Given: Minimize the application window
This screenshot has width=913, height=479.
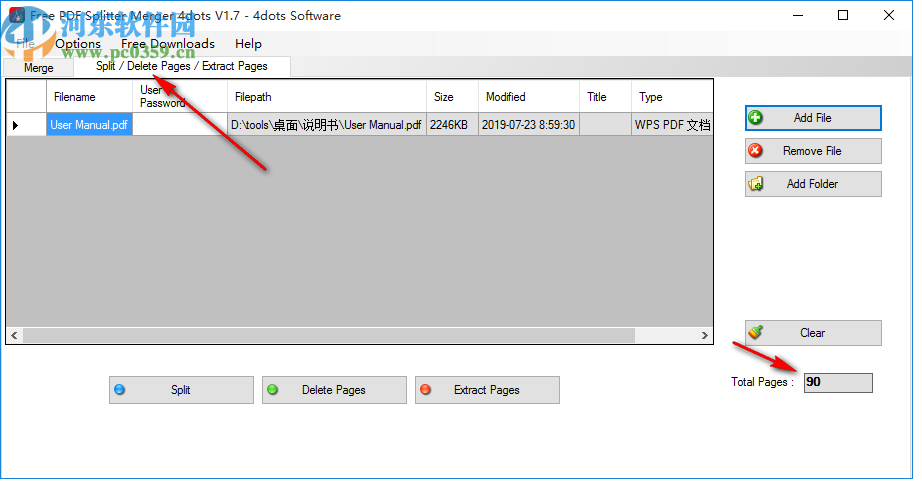Looking at the screenshot, I should point(798,15).
